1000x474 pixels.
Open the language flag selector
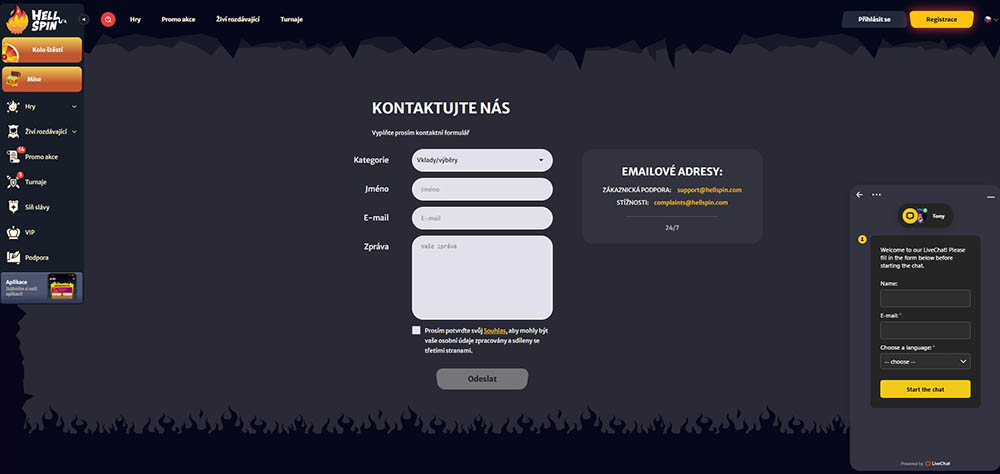tap(990, 20)
